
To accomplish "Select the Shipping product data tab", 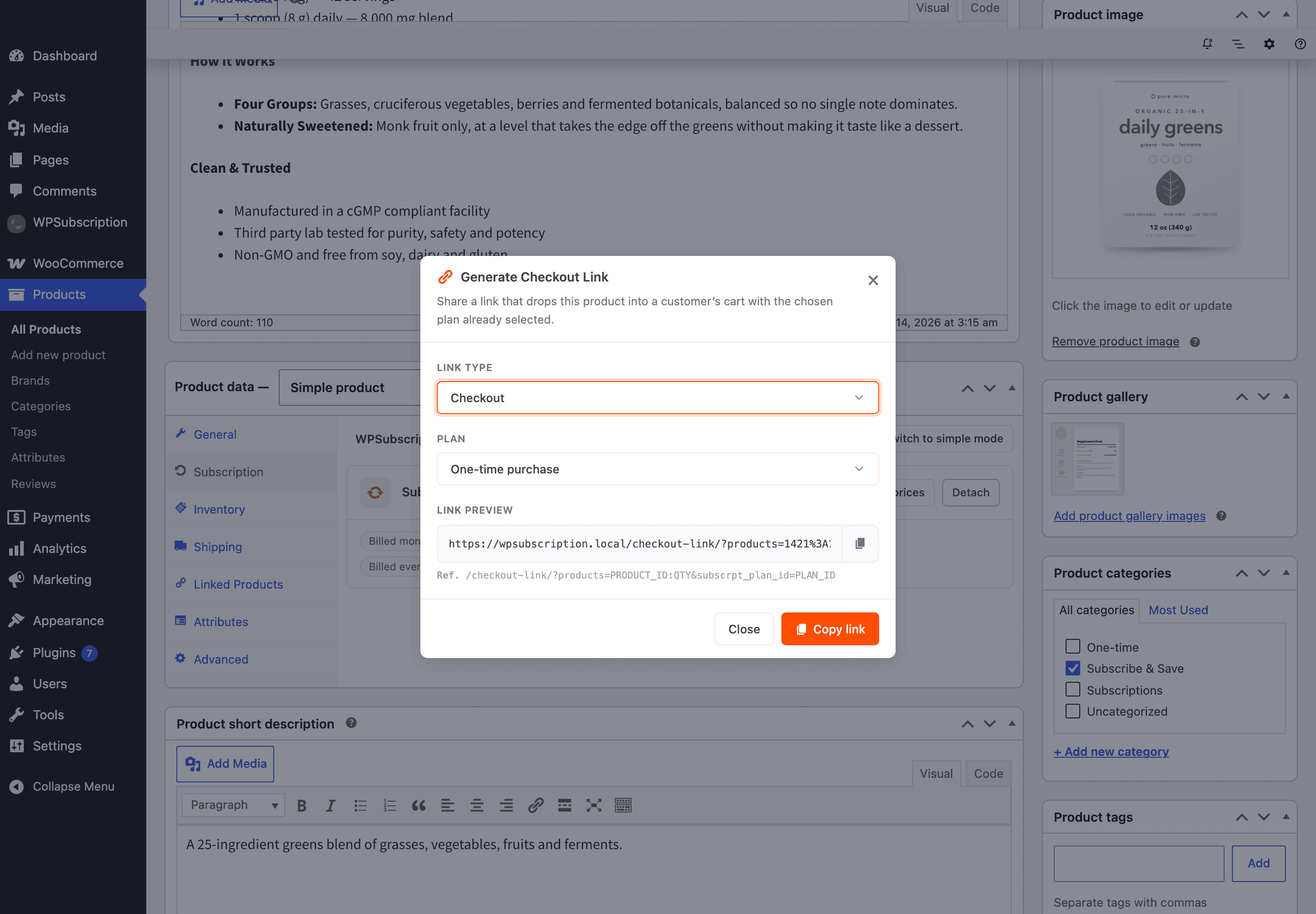I will tap(218, 547).
